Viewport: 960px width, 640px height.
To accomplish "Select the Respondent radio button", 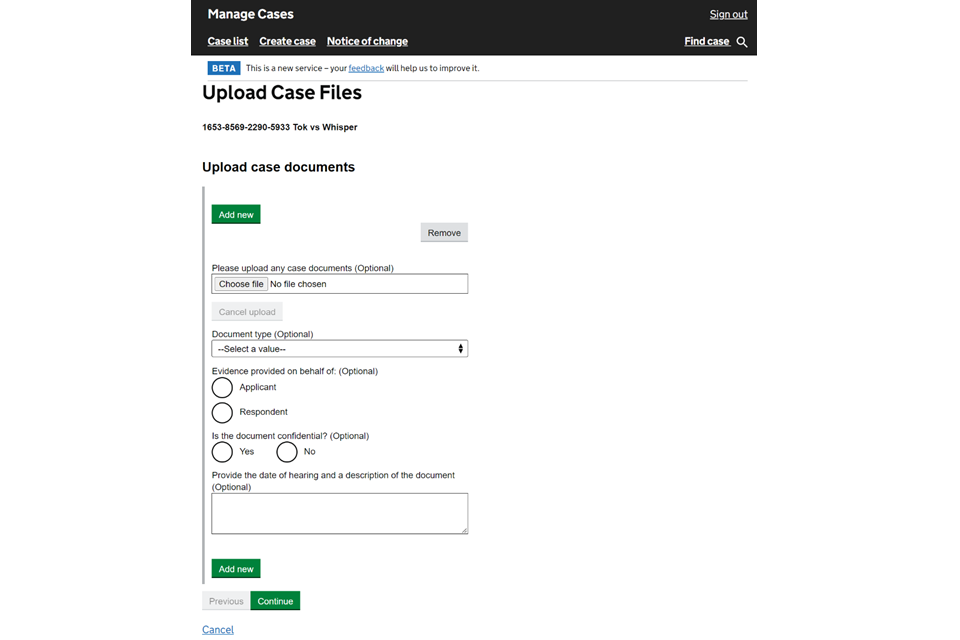I will 222,412.
